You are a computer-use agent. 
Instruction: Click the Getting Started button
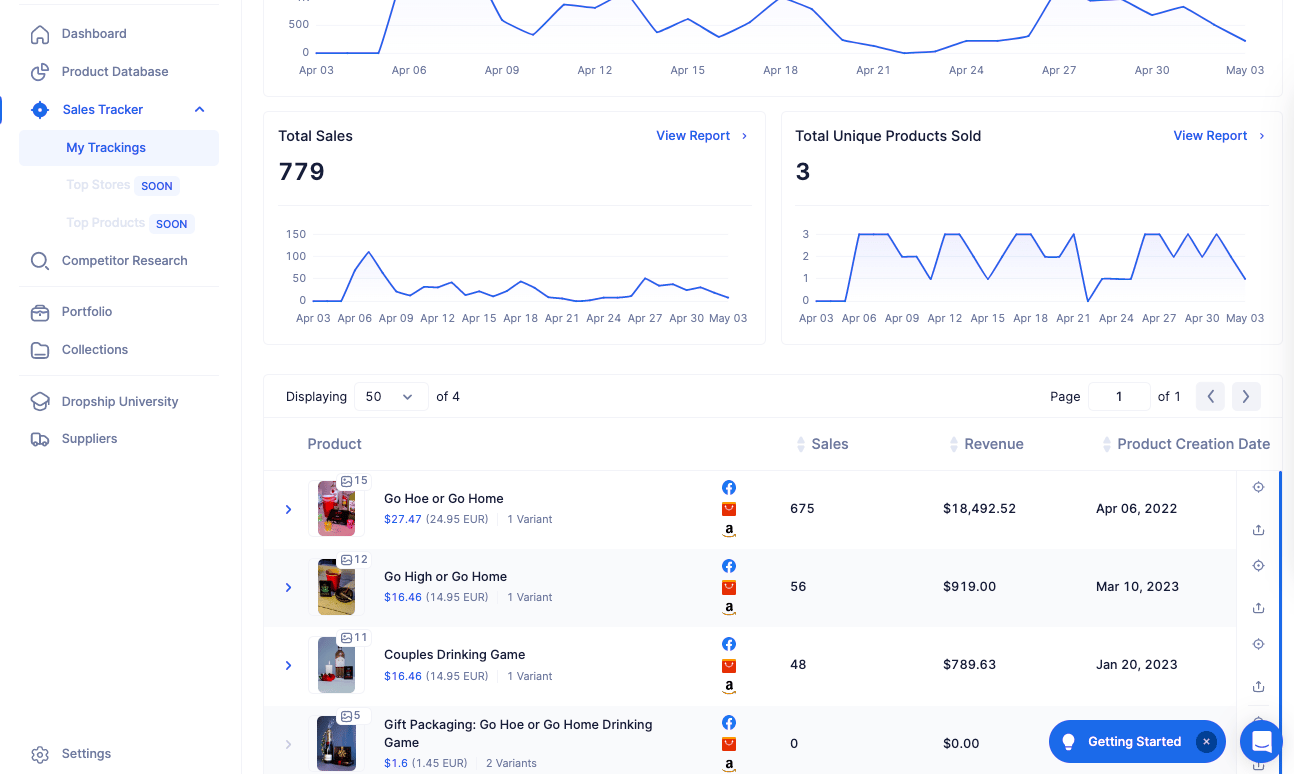tap(1135, 742)
